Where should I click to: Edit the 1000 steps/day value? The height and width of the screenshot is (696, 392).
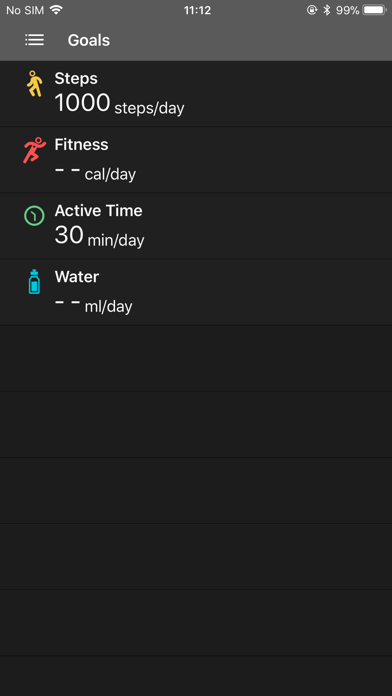click(x=119, y=103)
